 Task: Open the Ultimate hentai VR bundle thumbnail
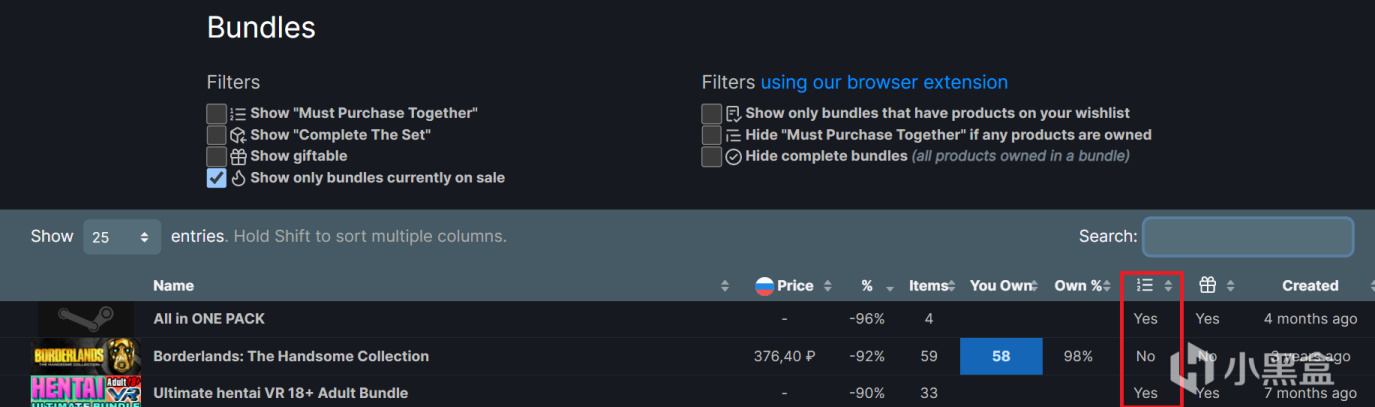coord(85,392)
